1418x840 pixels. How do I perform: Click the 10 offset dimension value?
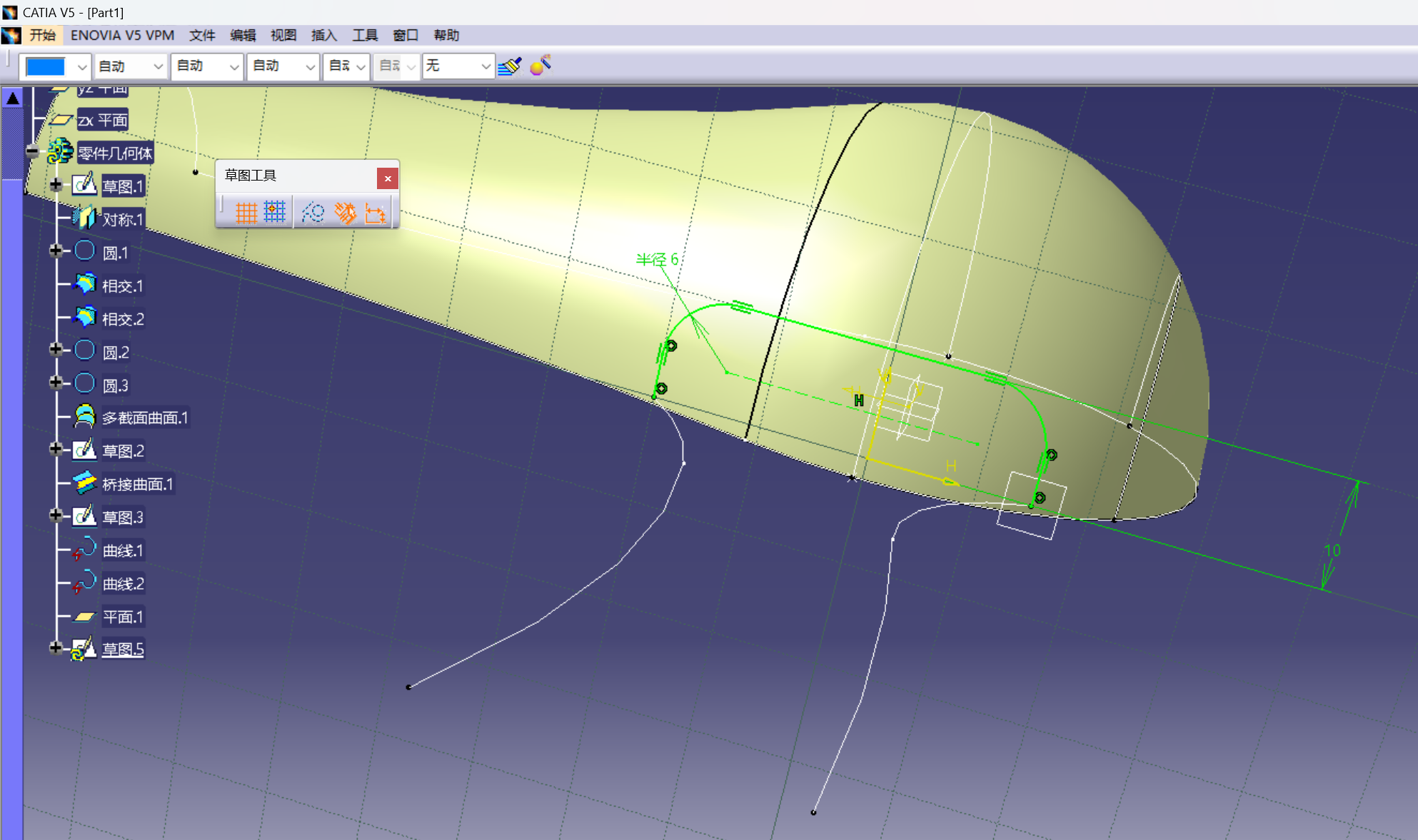coord(1332,551)
